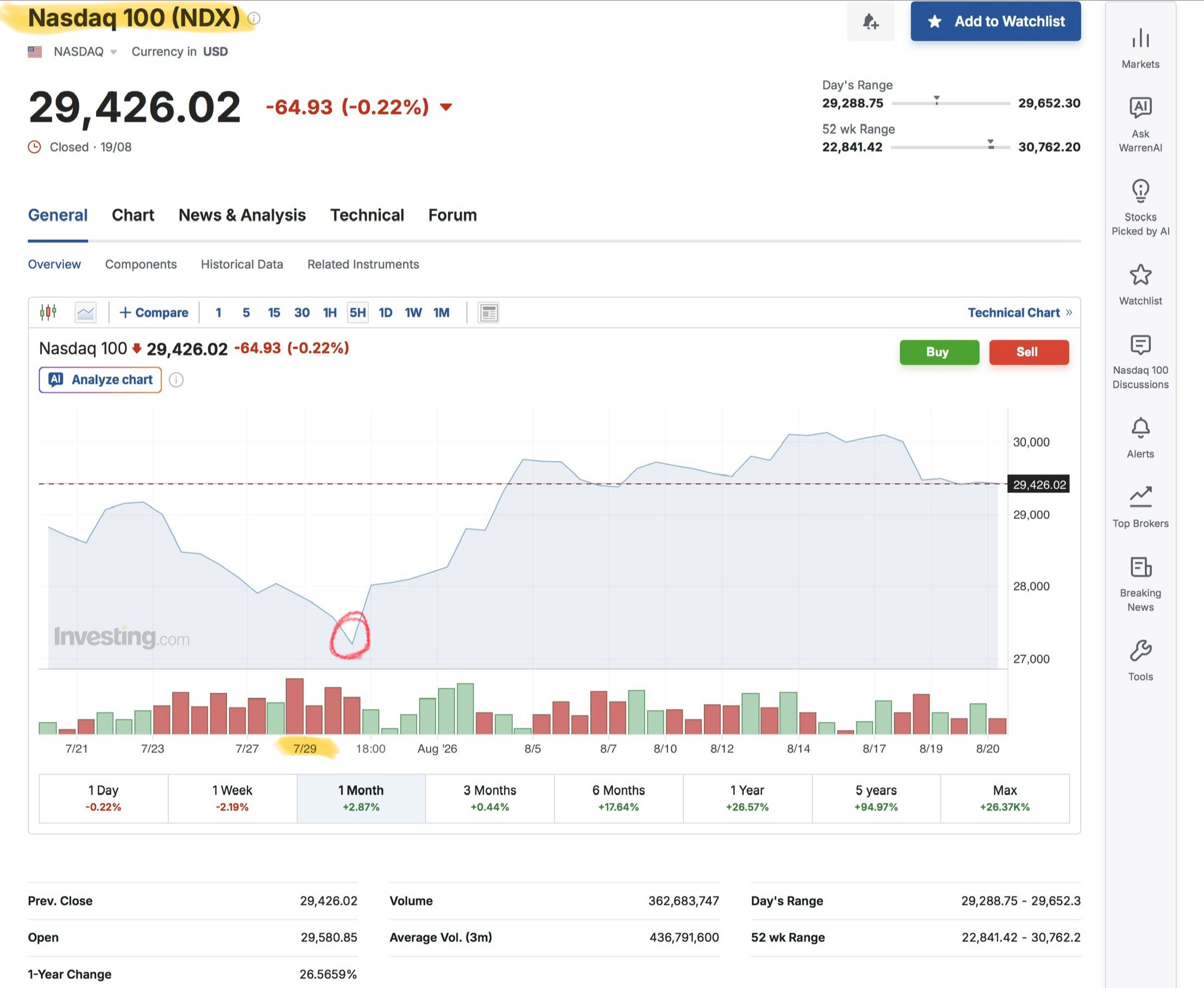Click info icon beside Nasdaq 100 title
1204x988 pixels.
[255, 18]
